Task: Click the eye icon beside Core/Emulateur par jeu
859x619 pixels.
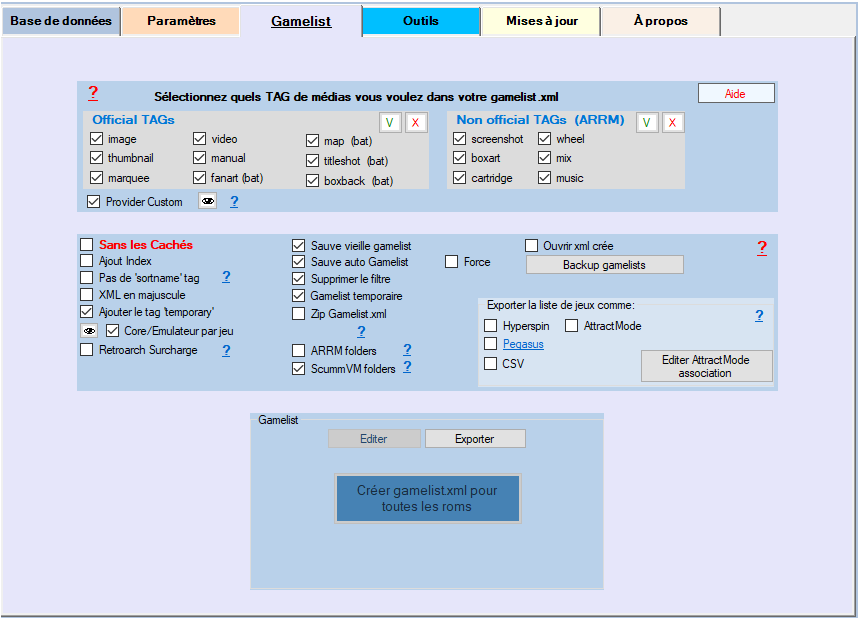Action: 90,330
